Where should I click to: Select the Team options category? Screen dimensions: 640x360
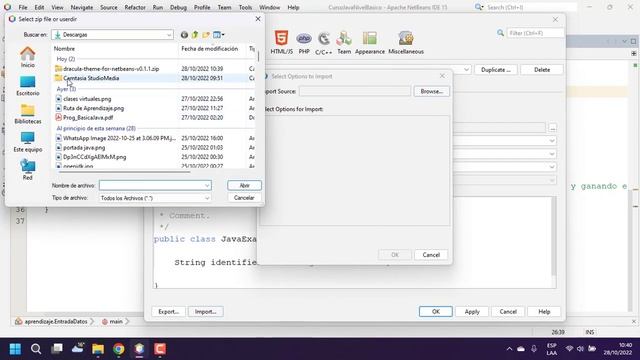coord(344,42)
